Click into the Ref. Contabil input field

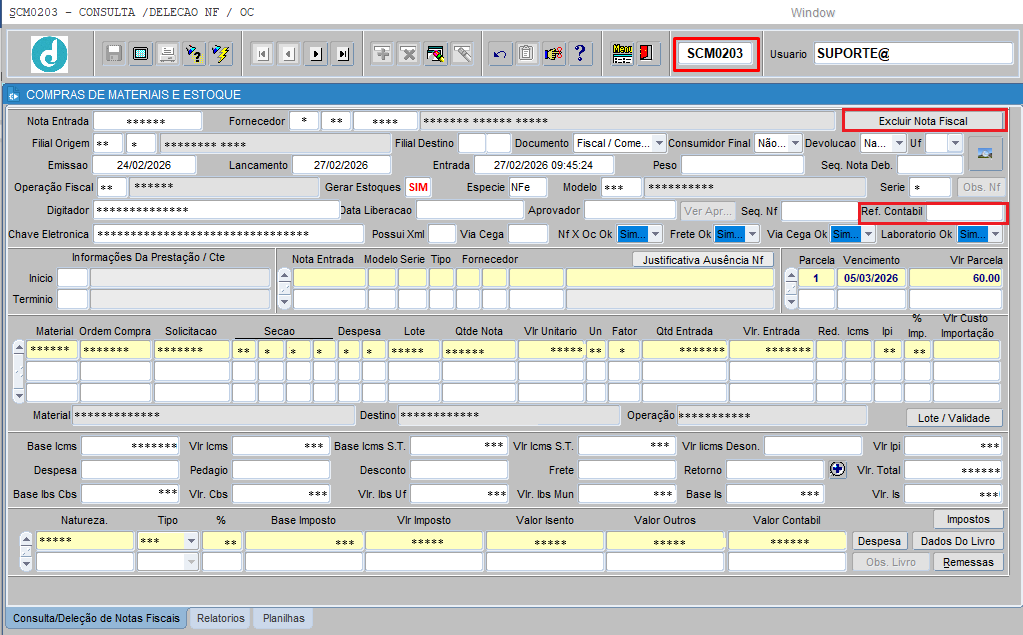[964, 212]
